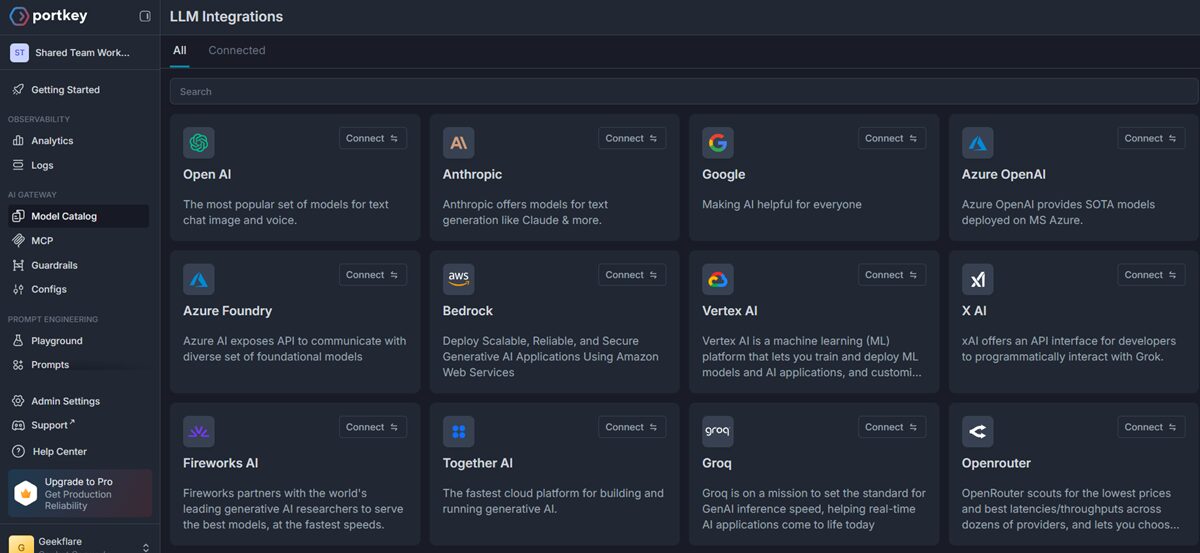
Task: Focus the integrations Search field
Action: pos(683,91)
